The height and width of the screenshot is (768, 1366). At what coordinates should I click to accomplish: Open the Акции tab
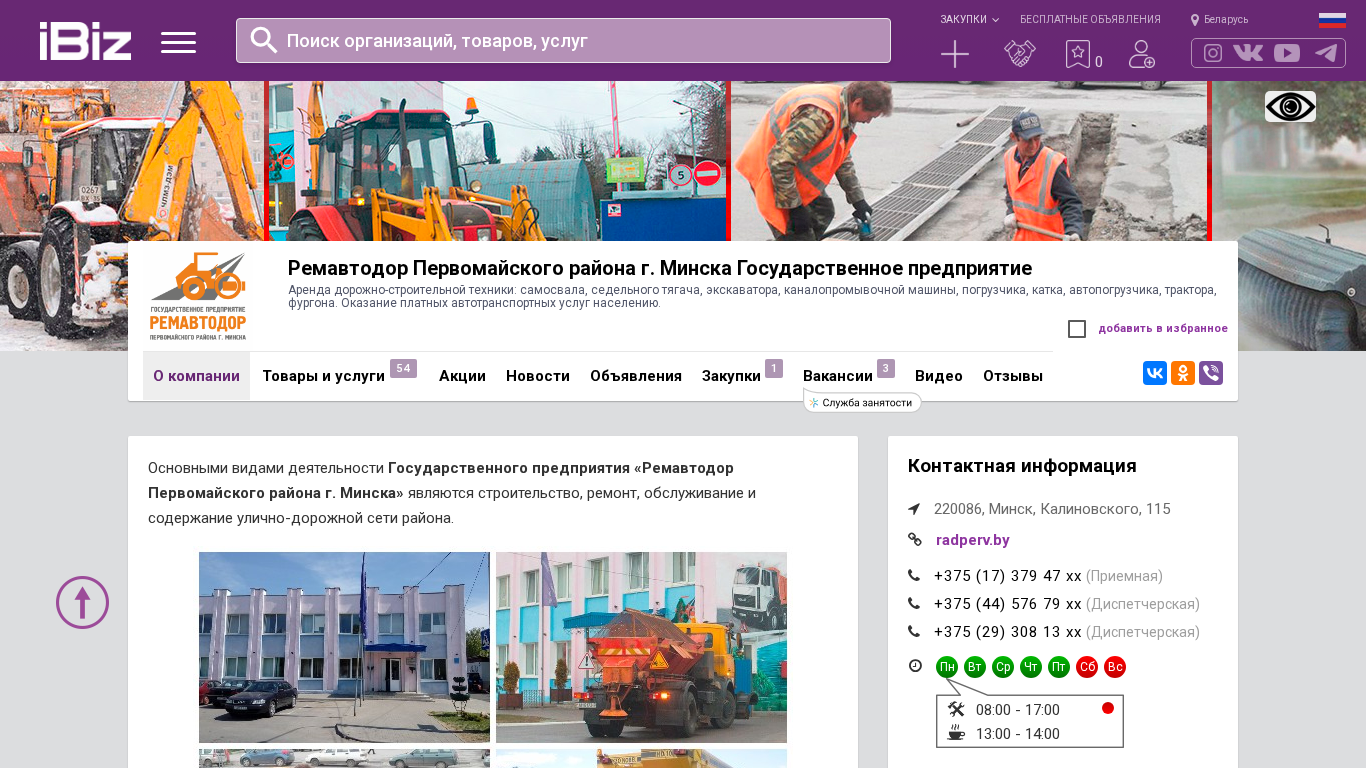[462, 376]
